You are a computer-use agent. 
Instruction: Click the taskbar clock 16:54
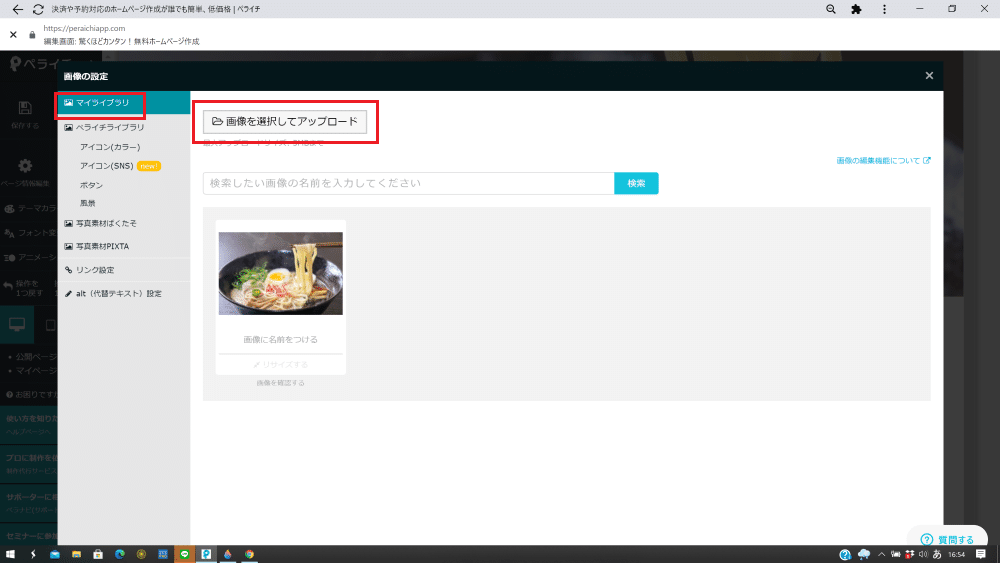coord(957,555)
